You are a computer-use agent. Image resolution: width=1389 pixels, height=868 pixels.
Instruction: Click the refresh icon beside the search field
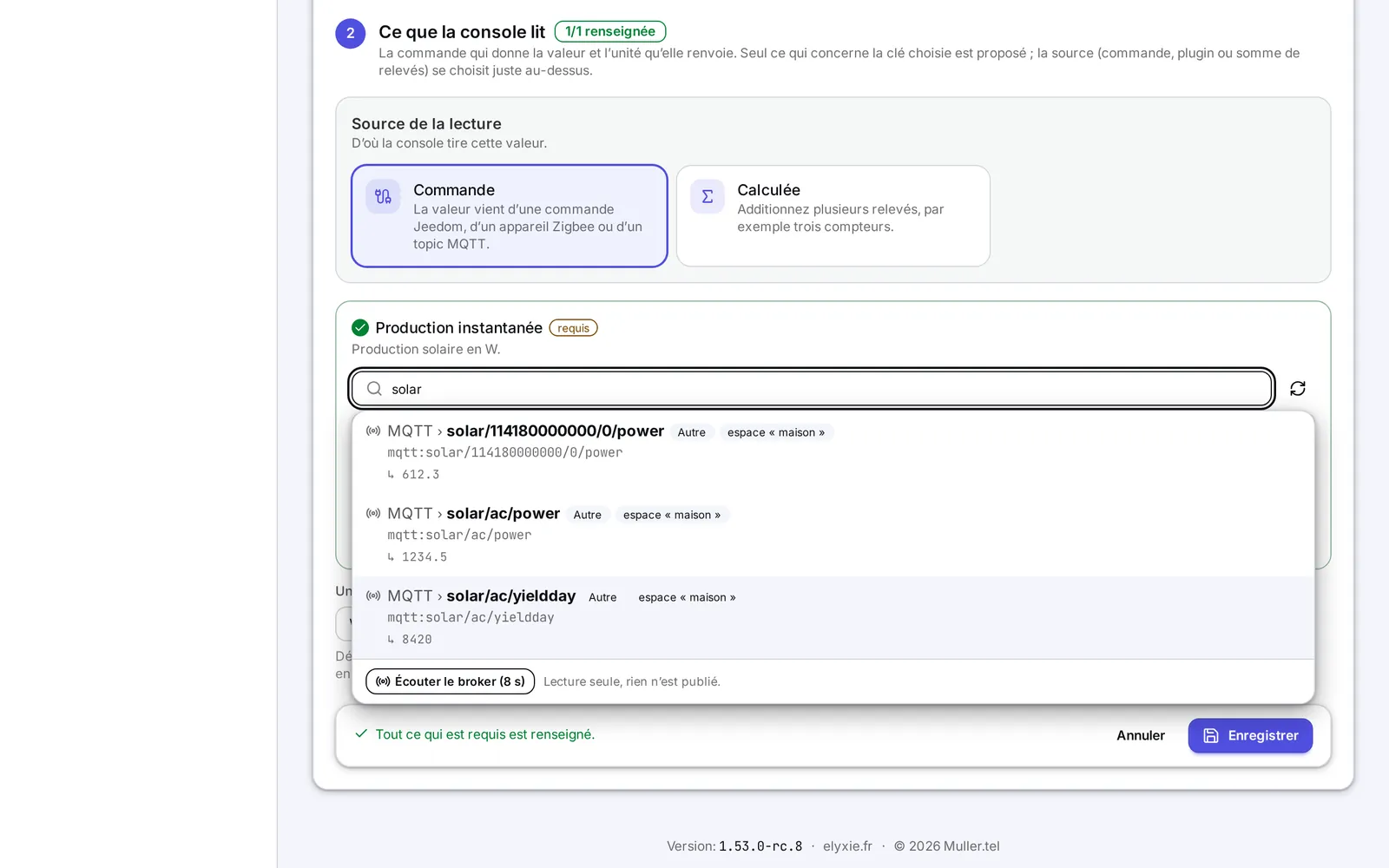pyautogui.click(x=1298, y=388)
